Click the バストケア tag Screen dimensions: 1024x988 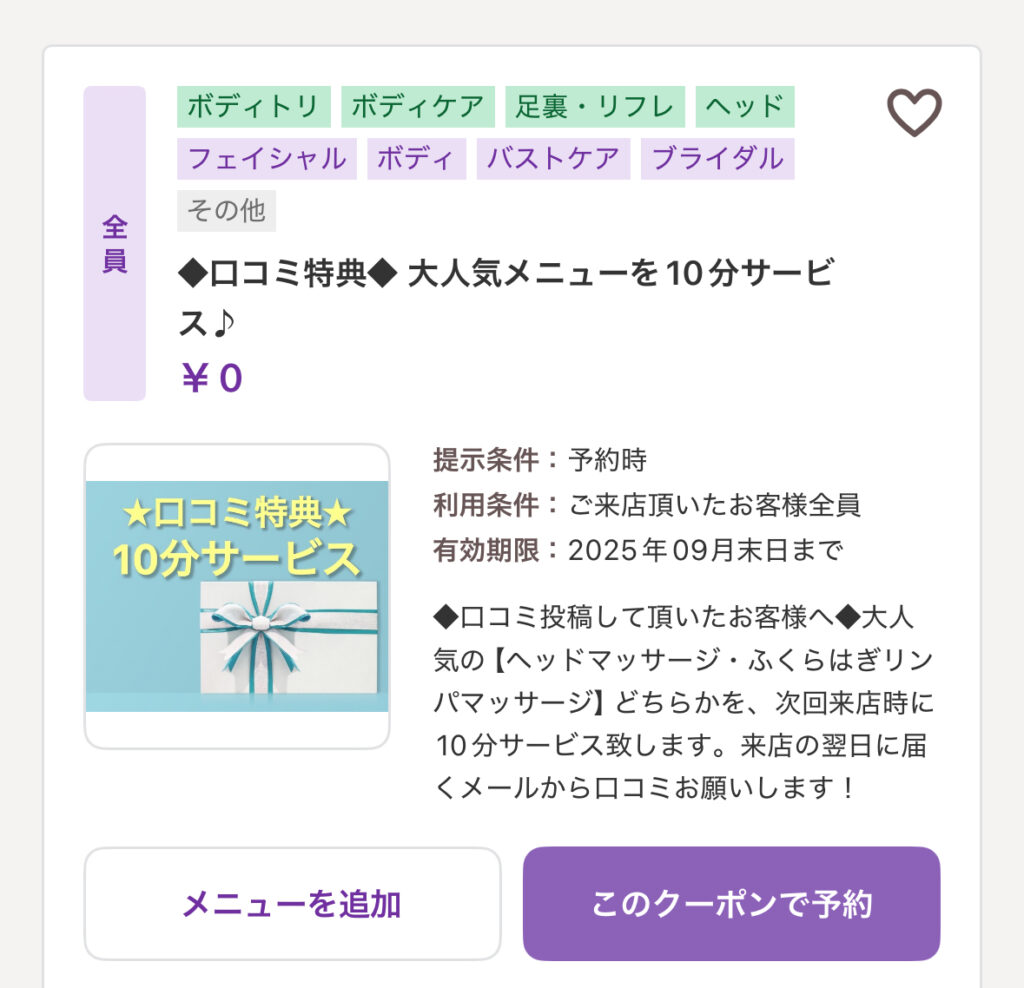[x=553, y=158]
